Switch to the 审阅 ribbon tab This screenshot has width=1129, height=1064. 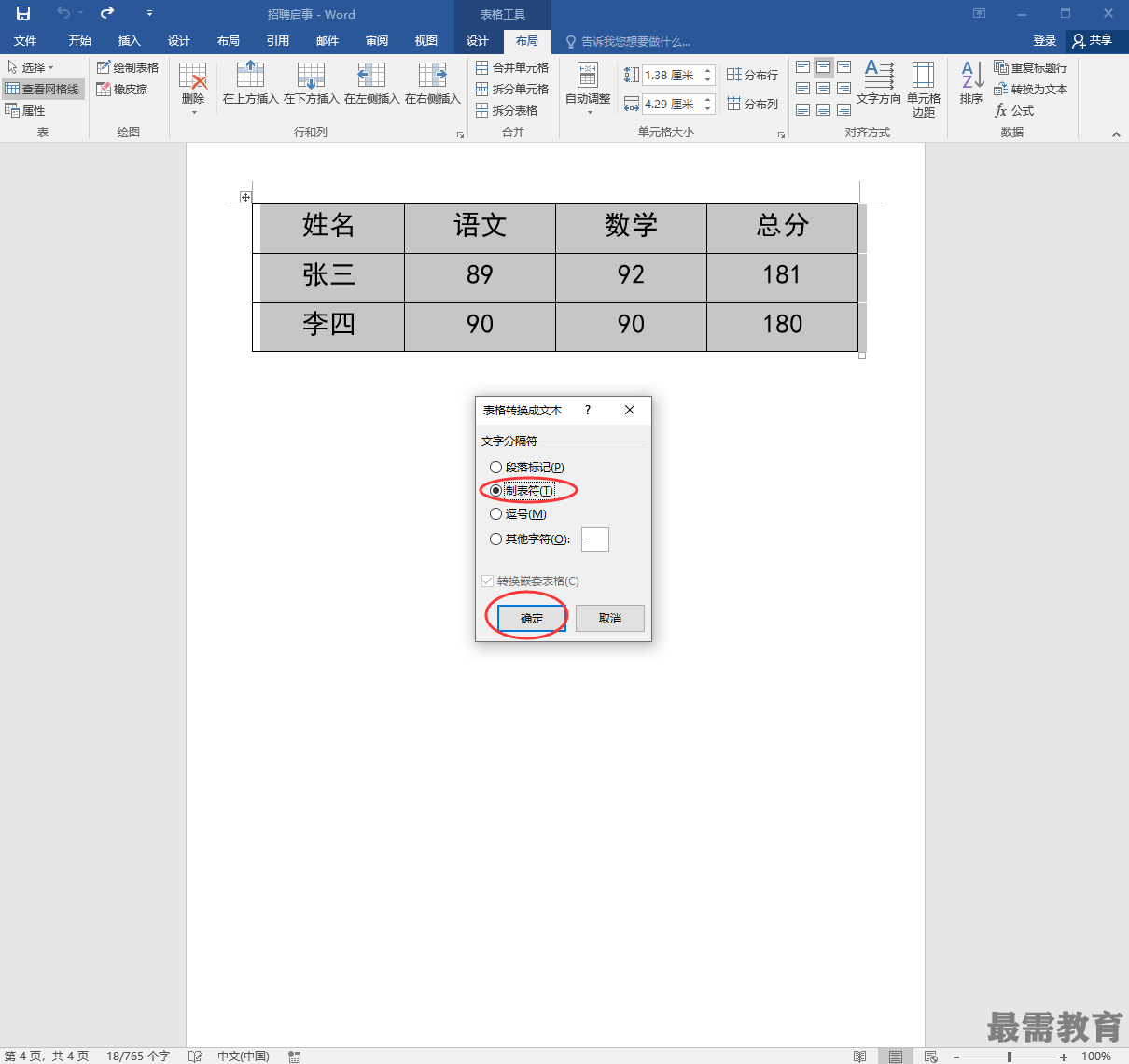coord(377,41)
